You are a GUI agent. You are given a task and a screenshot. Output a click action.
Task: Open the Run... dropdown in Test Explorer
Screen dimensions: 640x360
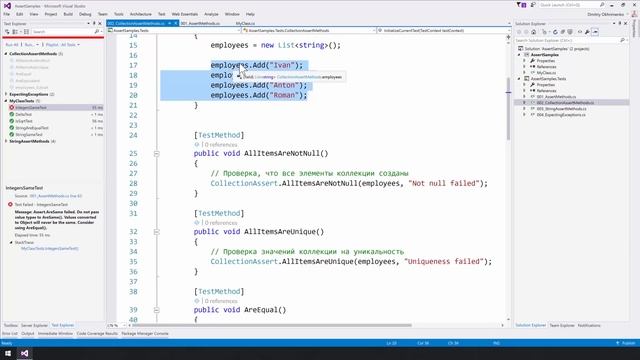[x=31, y=44]
